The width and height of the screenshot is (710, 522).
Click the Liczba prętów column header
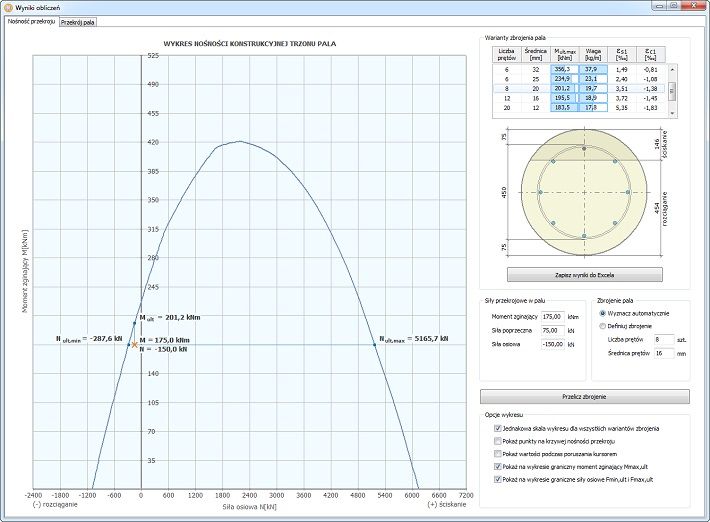[x=507, y=54]
